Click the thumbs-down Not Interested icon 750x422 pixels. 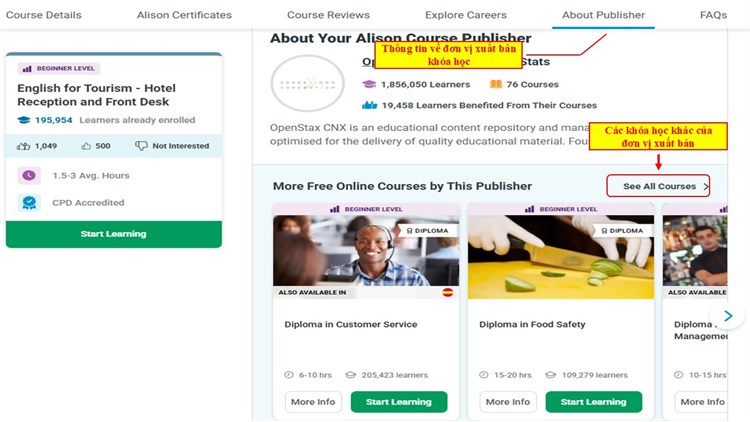(x=142, y=146)
